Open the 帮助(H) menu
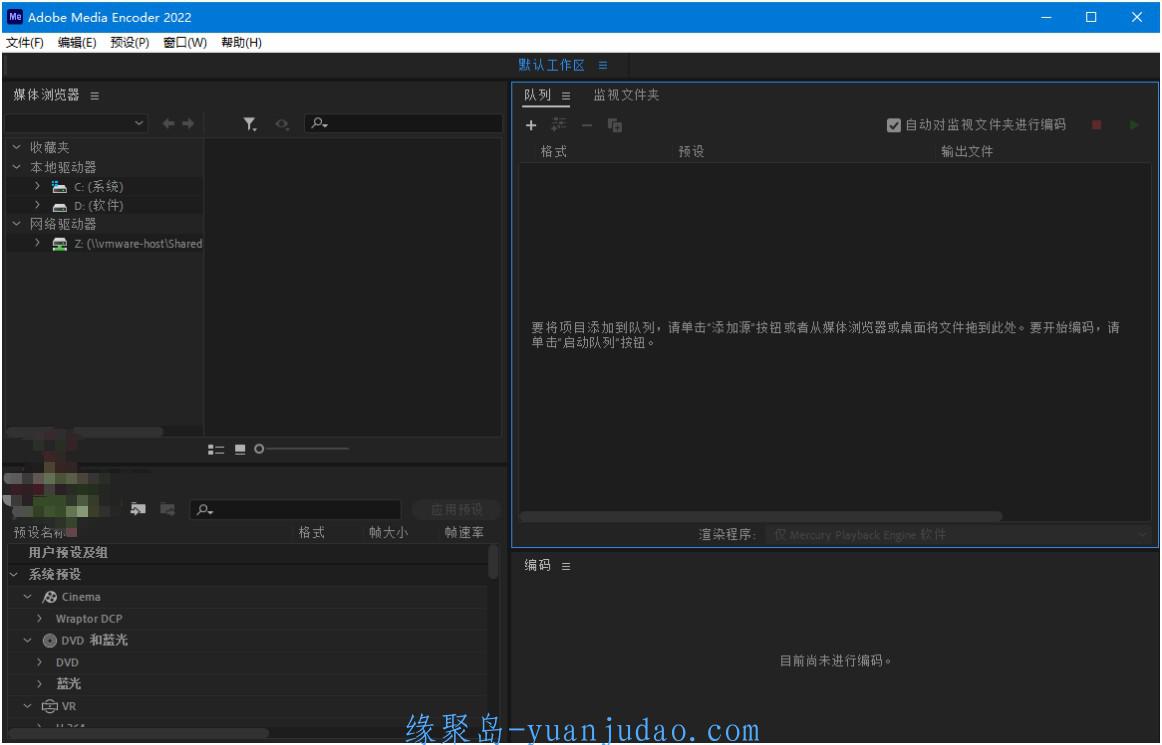 point(242,42)
